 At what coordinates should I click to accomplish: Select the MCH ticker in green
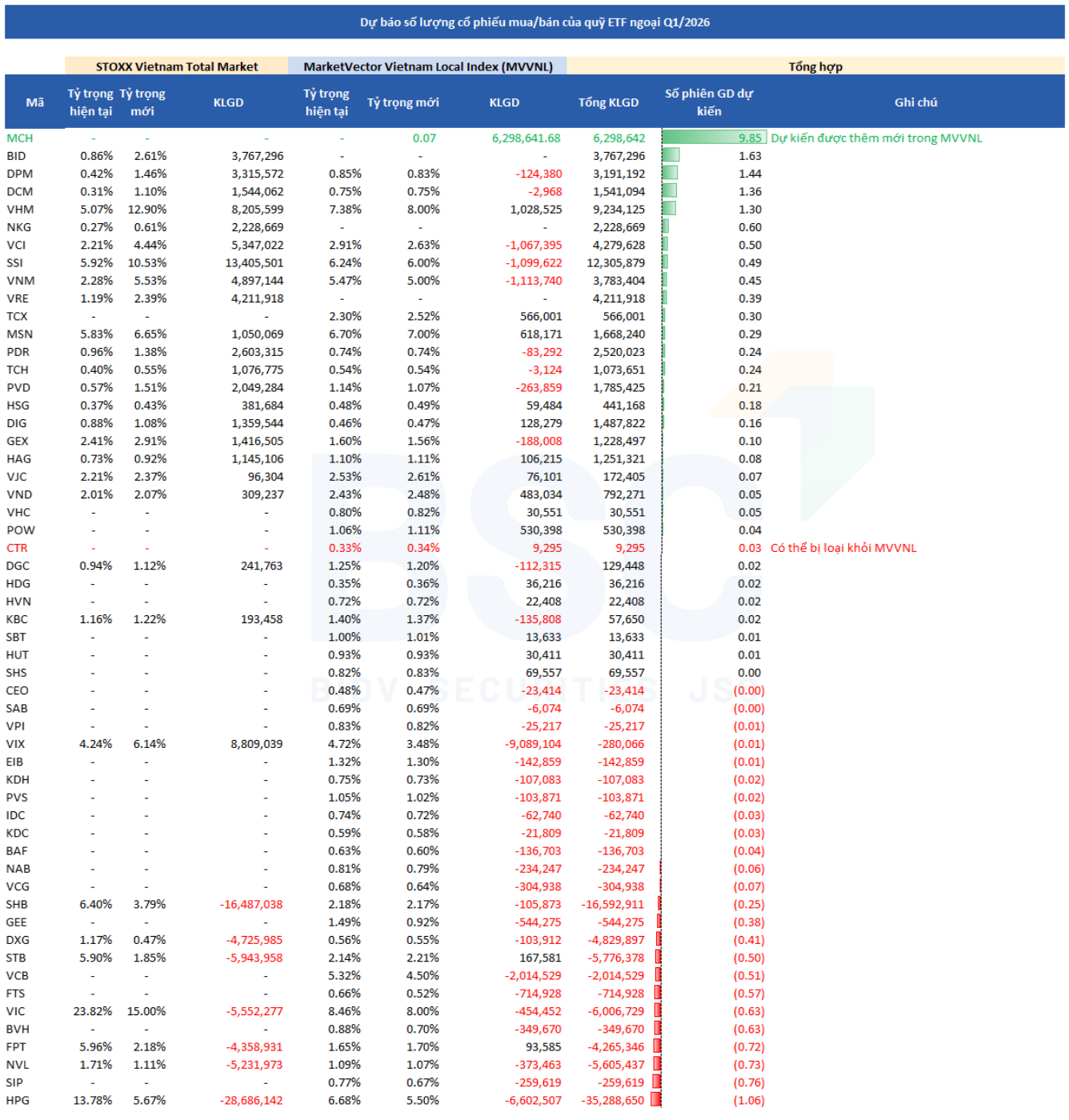click(20, 138)
